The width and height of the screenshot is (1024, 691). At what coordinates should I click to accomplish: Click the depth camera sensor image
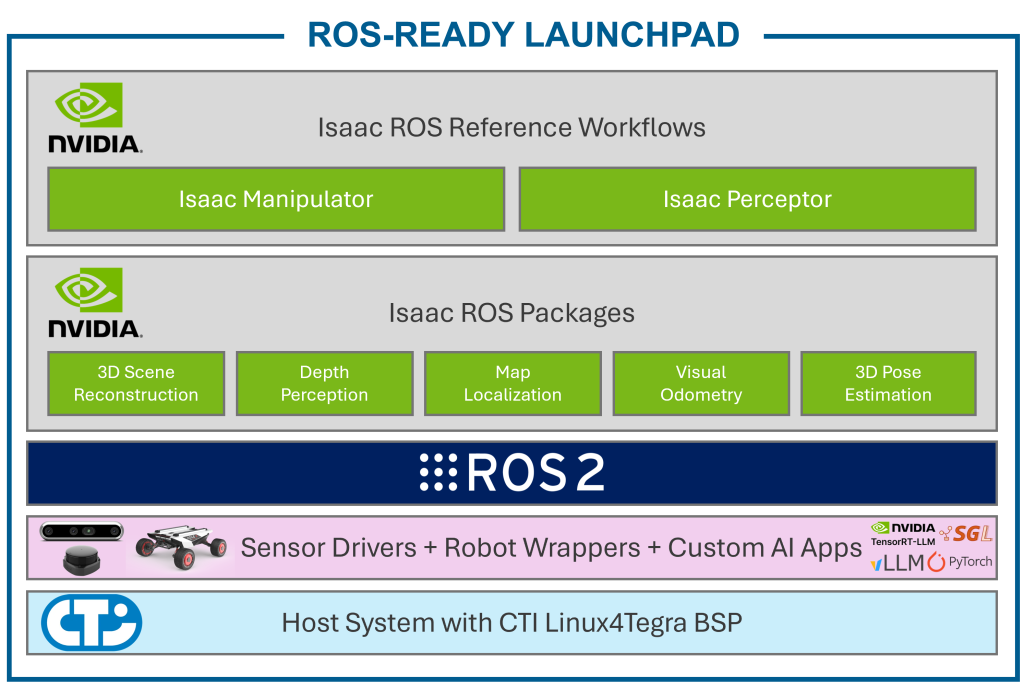pos(82,532)
